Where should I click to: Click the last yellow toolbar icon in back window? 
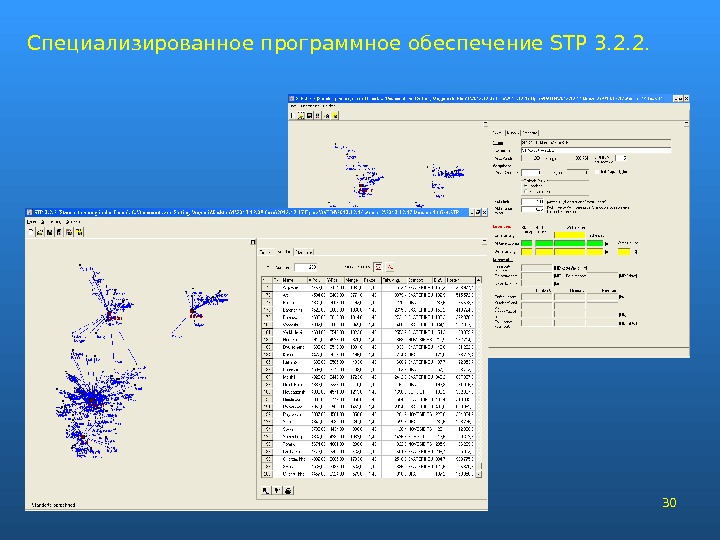[x=335, y=115]
